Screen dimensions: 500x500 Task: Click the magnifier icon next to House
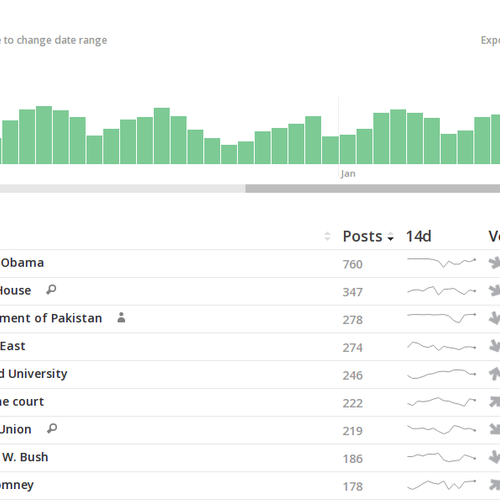tap(51, 290)
